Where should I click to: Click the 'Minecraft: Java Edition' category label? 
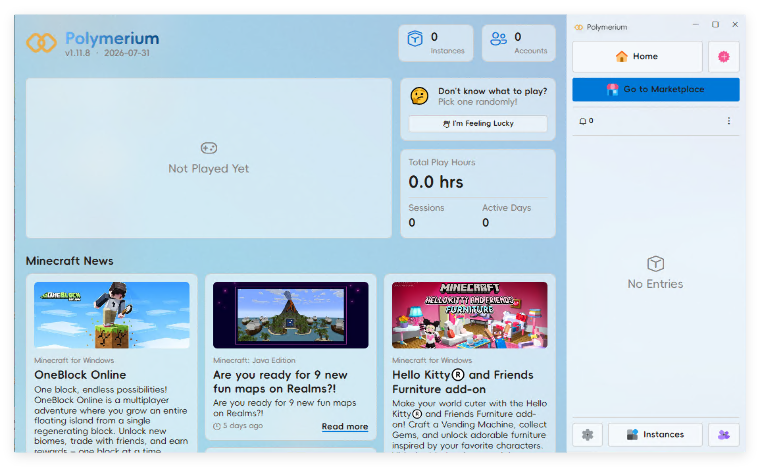click(254, 360)
